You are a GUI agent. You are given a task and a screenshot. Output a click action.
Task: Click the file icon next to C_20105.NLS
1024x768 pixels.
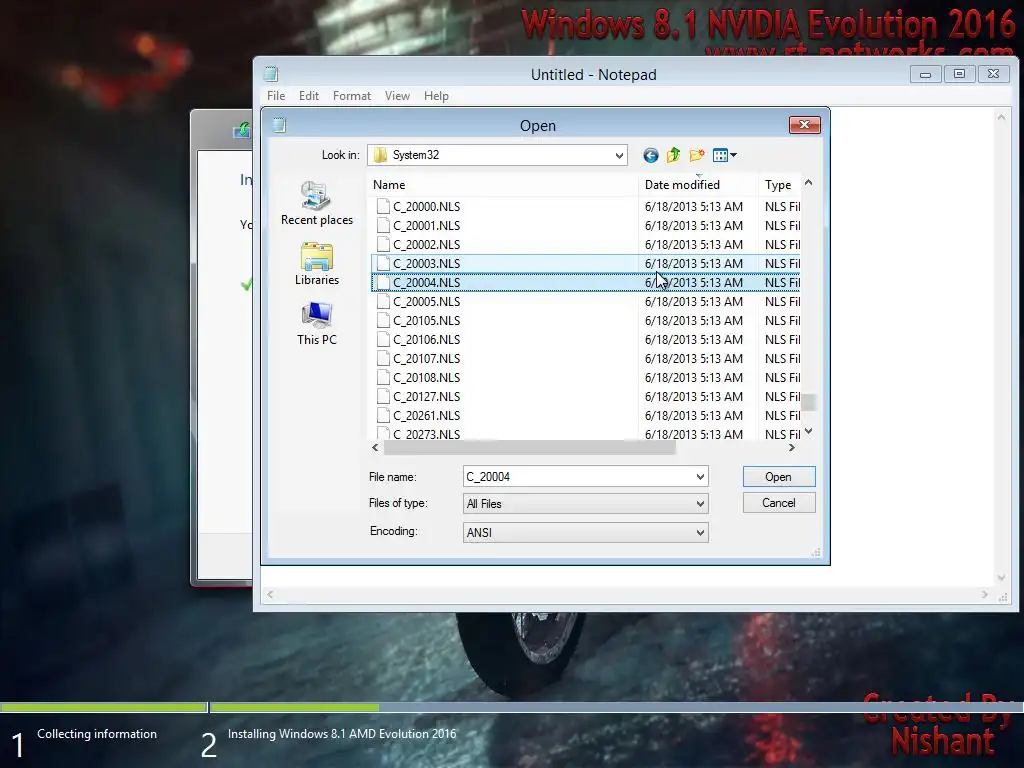pyautogui.click(x=383, y=321)
